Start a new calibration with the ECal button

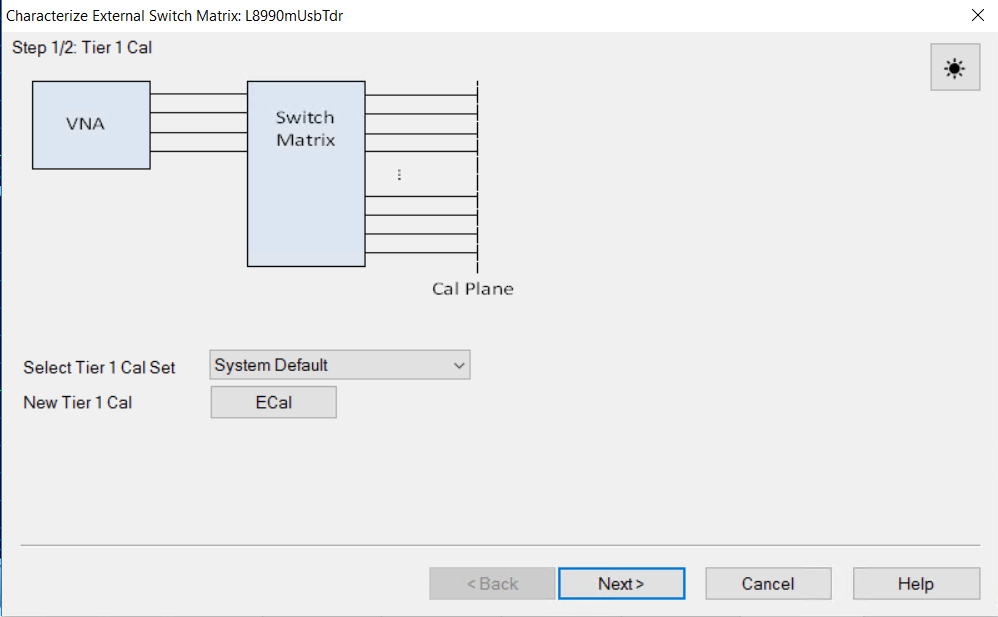pyautogui.click(x=273, y=402)
